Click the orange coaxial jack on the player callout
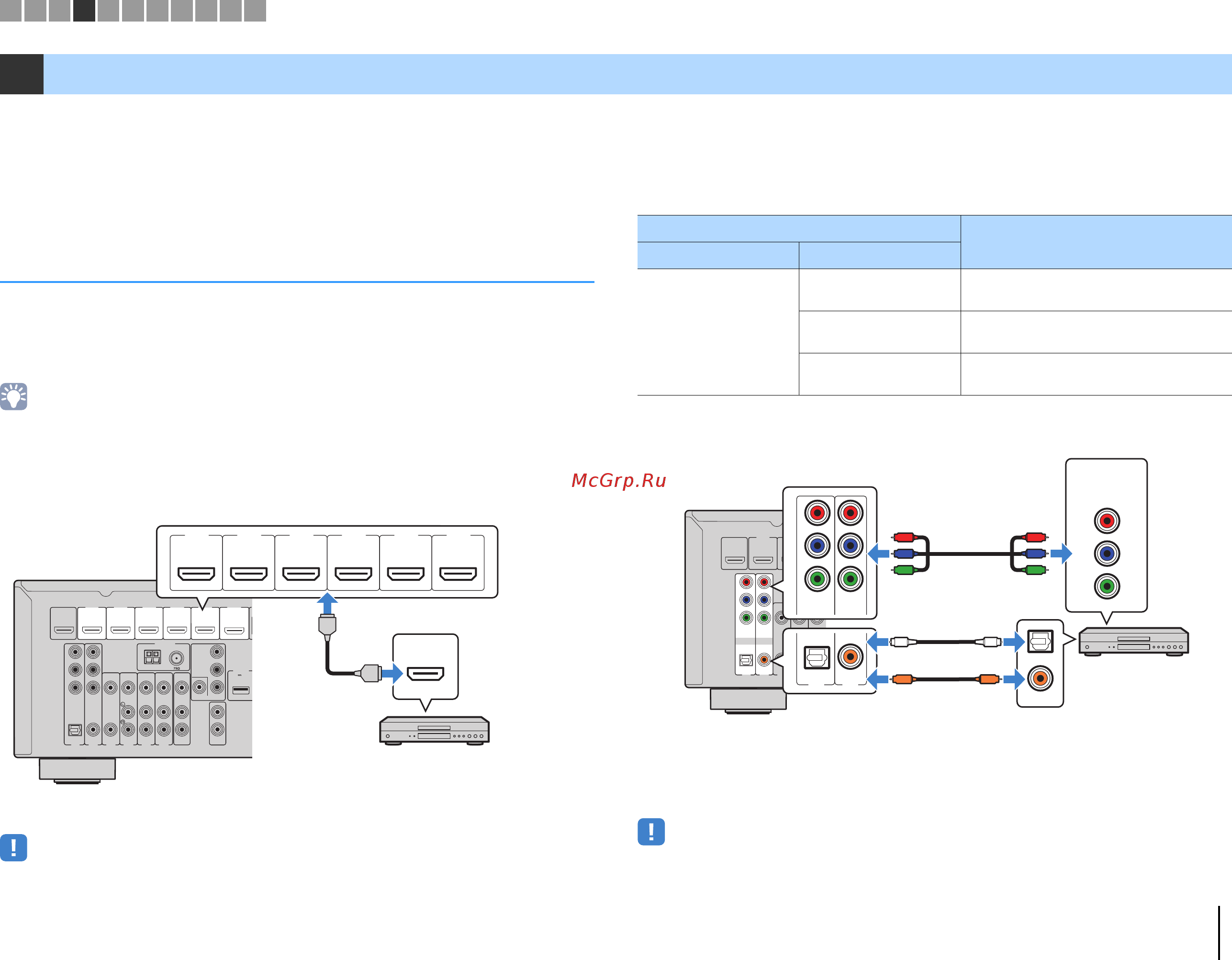Image resolution: width=1232 pixels, height=960 pixels. click(1040, 678)
